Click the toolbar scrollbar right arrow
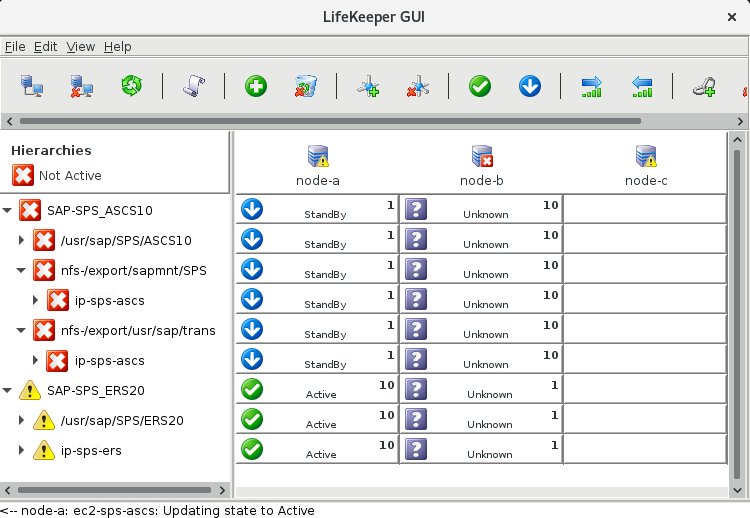The image size is (750, 518). [740, 121]
